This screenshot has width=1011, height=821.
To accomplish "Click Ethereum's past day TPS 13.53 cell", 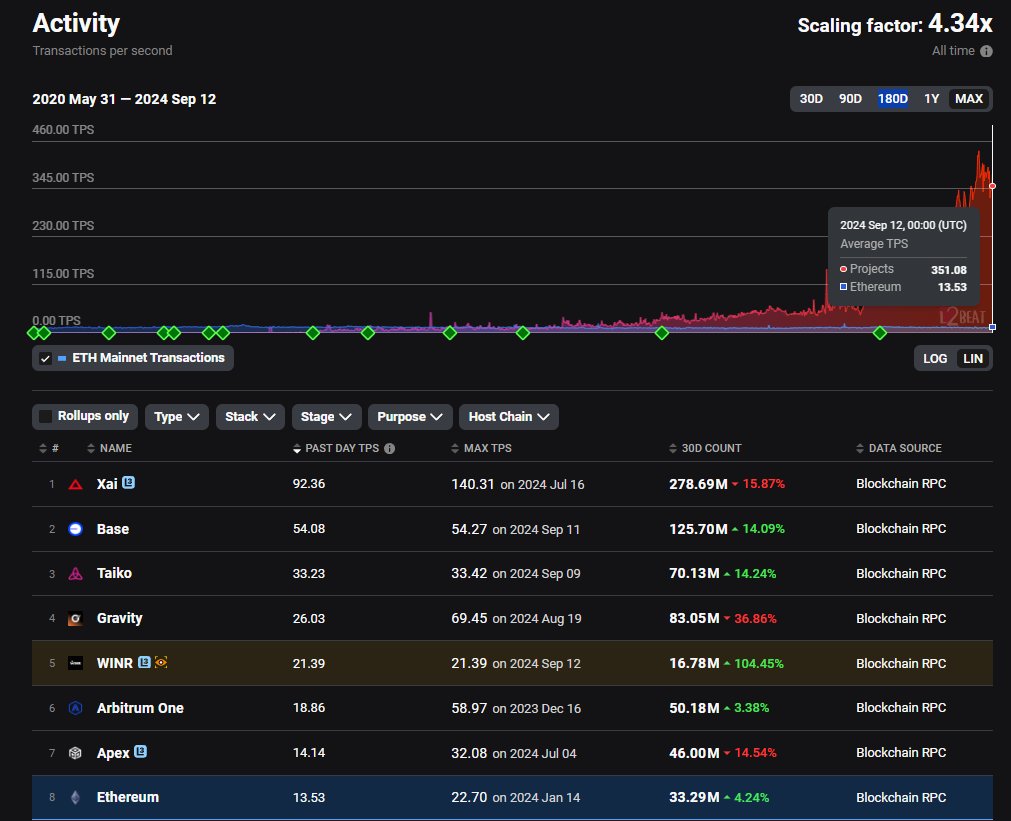I will coord(309,798).
